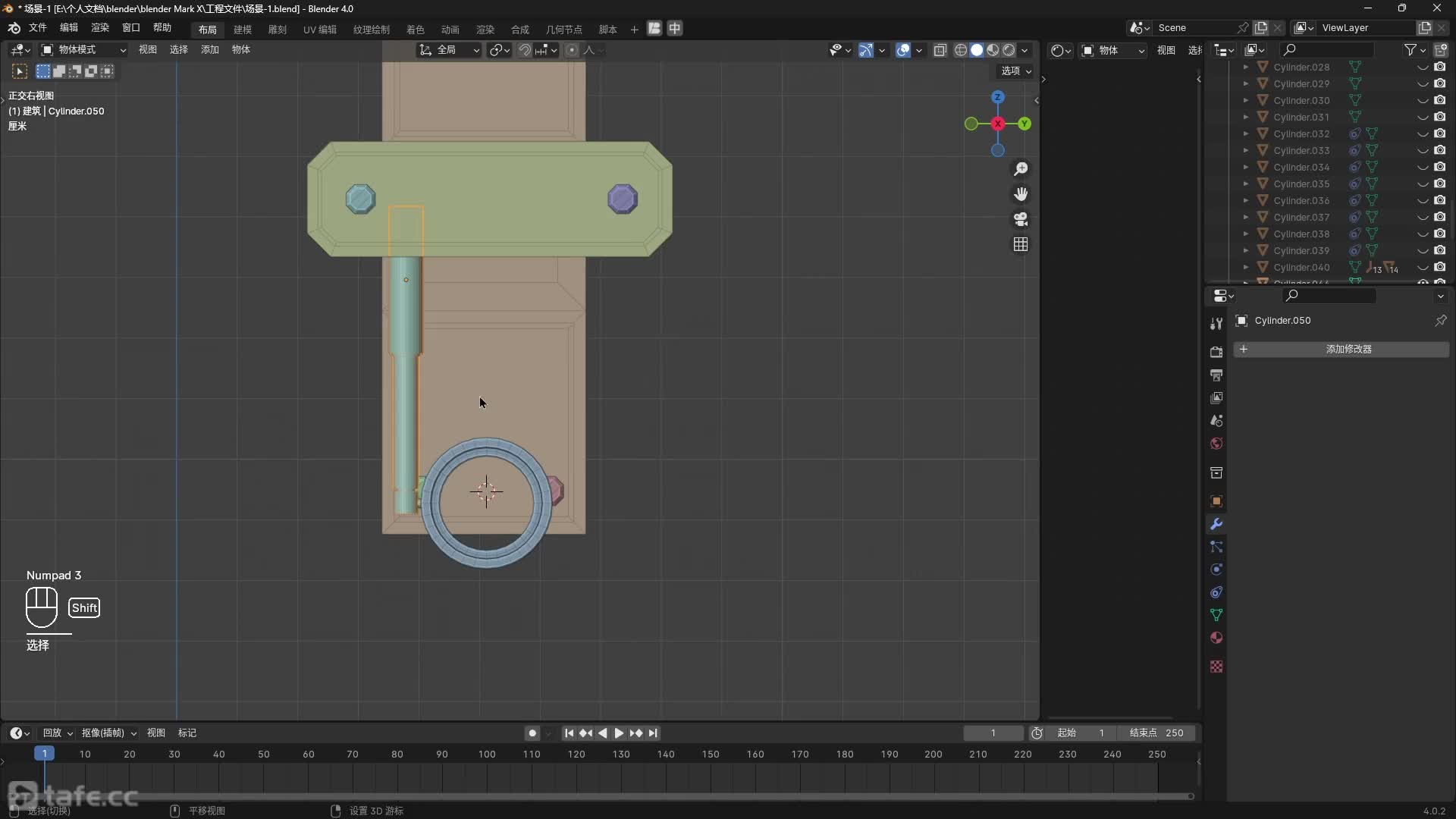Screen dimensions: 1456x819
Task: Open the Window menu
Action: [131, 28]
